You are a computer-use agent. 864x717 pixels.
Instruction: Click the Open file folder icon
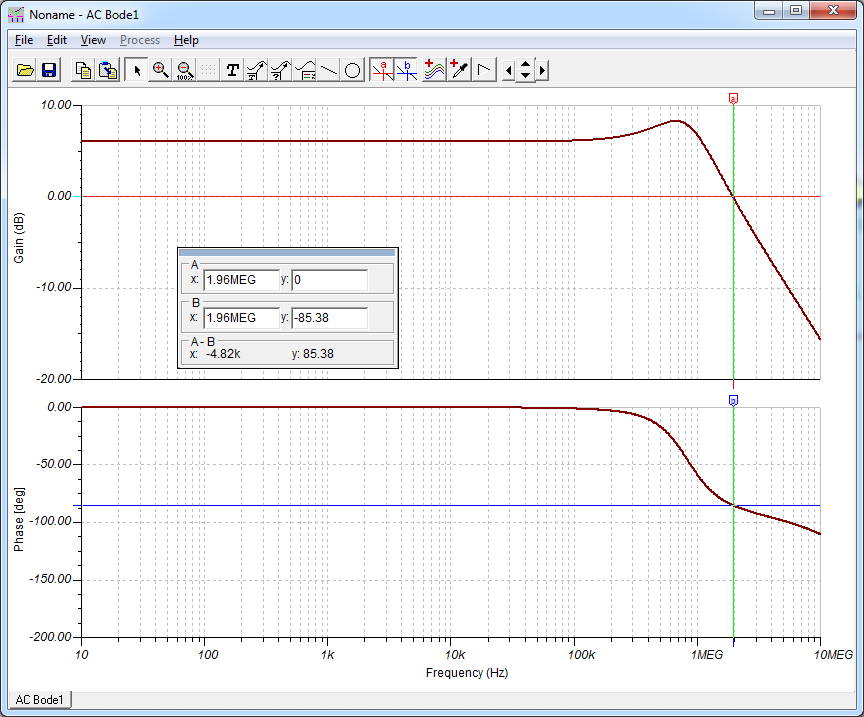(x=25, y=70)
